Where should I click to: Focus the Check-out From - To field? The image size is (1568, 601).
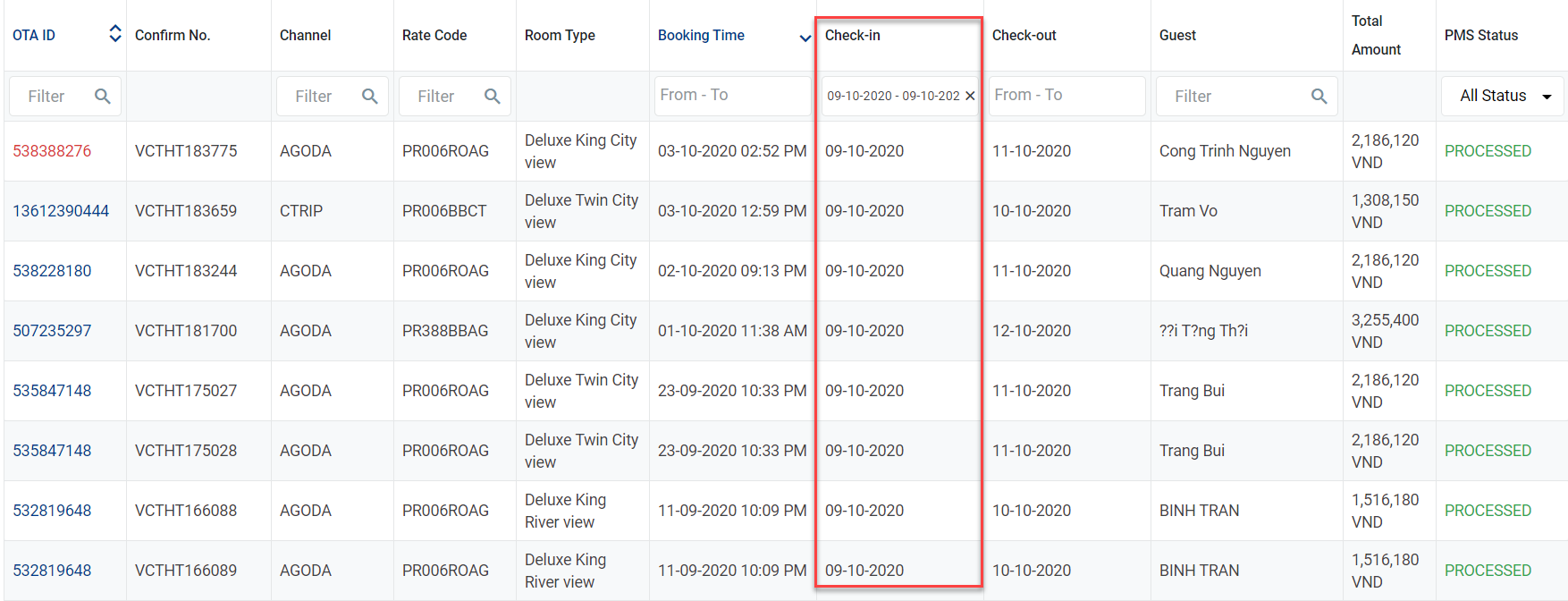(1066, 95)
